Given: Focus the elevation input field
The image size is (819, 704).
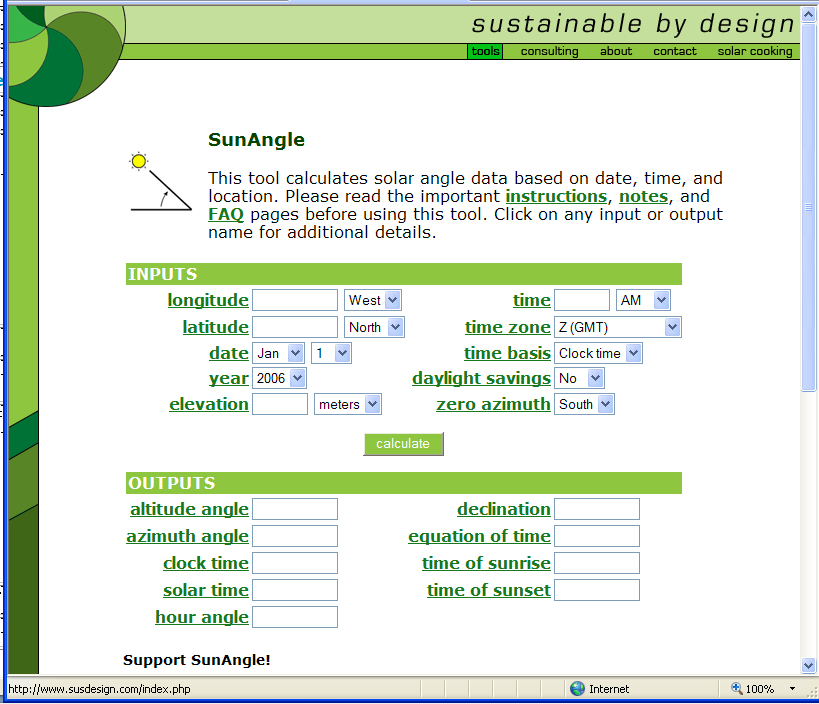Looking at the screenshot, I should pyautogui.click(x=280, y=404).
